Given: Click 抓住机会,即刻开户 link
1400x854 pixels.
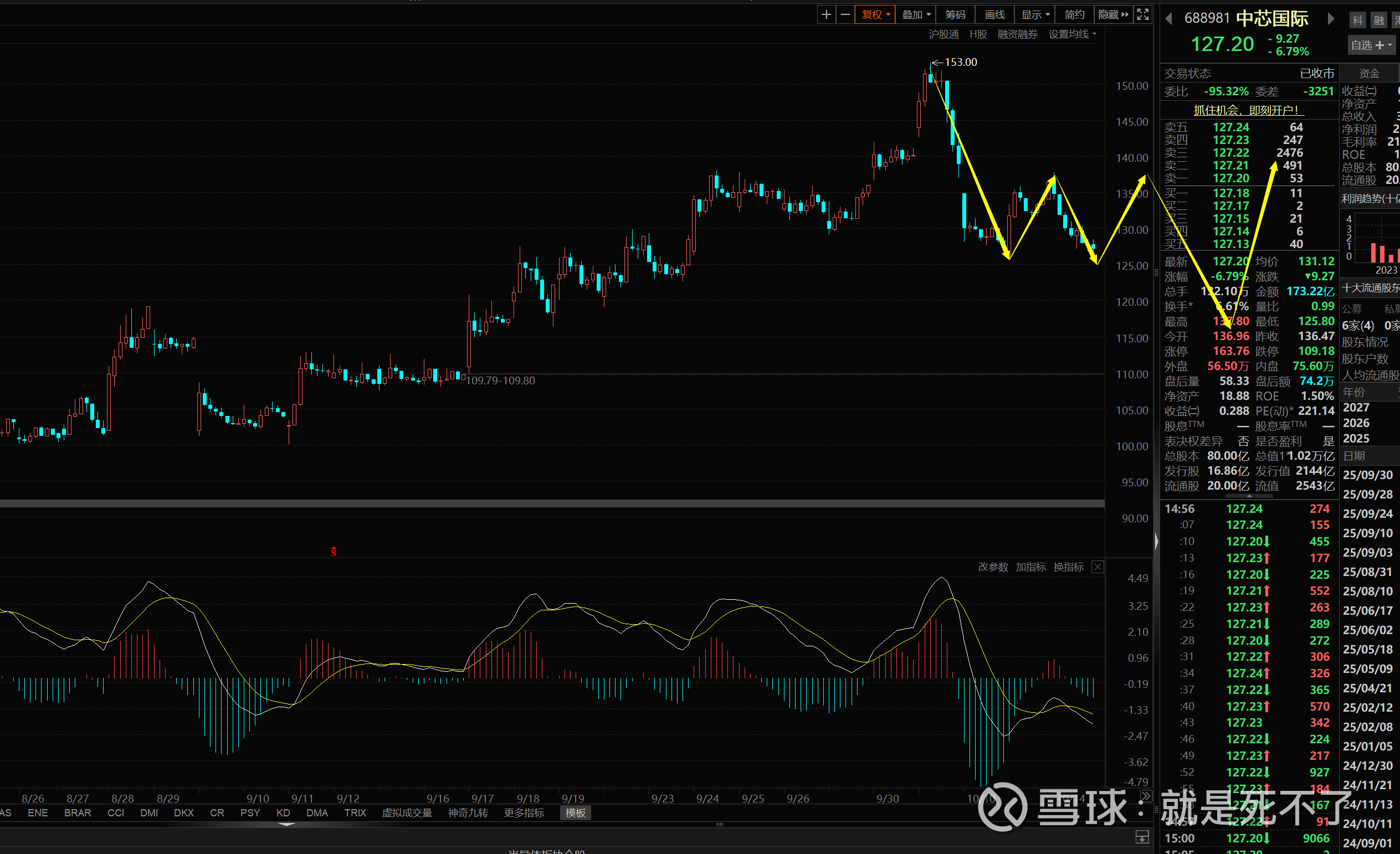Looking at the screenshot, I should pos(1245,110).
